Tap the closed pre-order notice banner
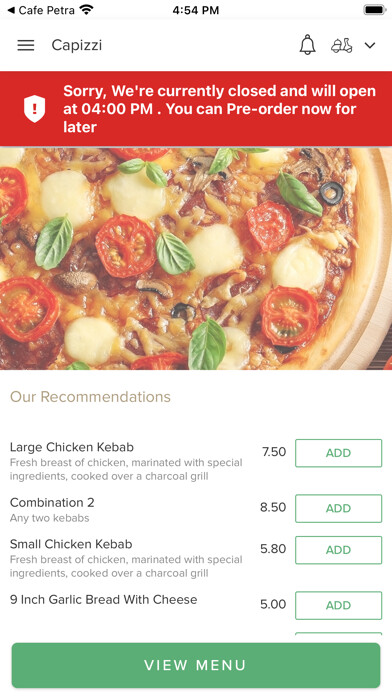392x696 pixels. [196, 109]
